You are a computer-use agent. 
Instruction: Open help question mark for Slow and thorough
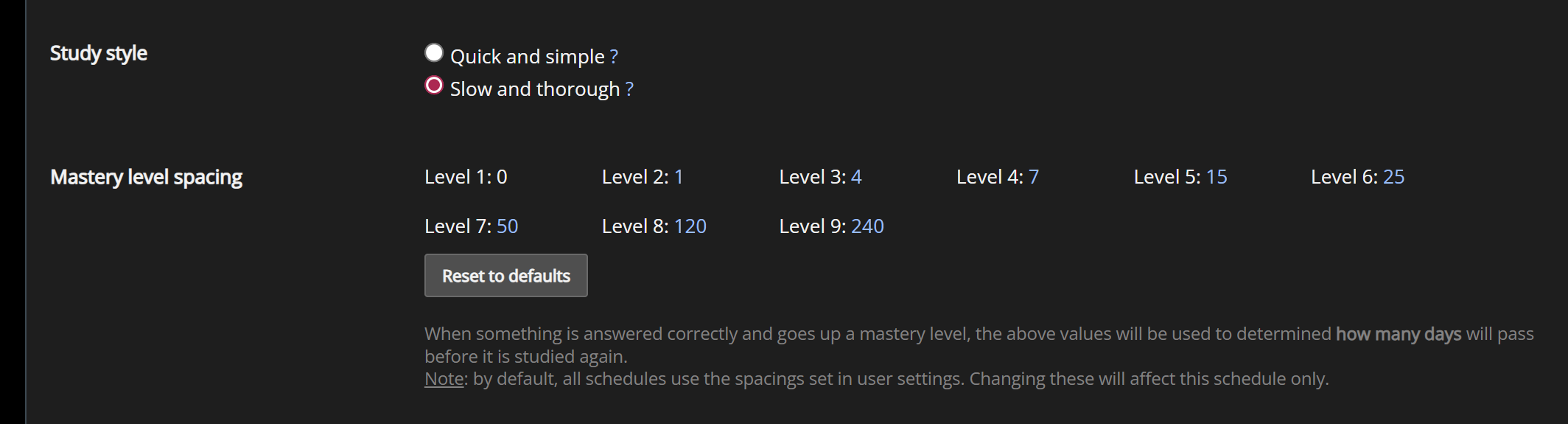(x=629, y=89)
